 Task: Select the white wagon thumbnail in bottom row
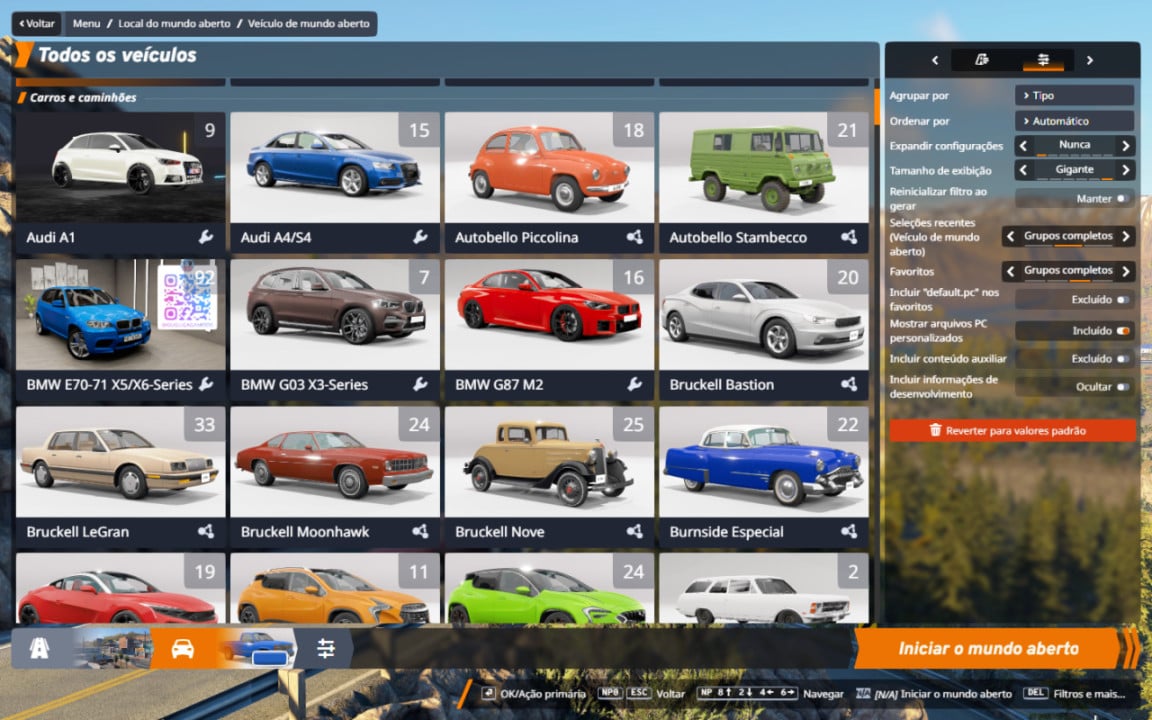pos(764,588)
